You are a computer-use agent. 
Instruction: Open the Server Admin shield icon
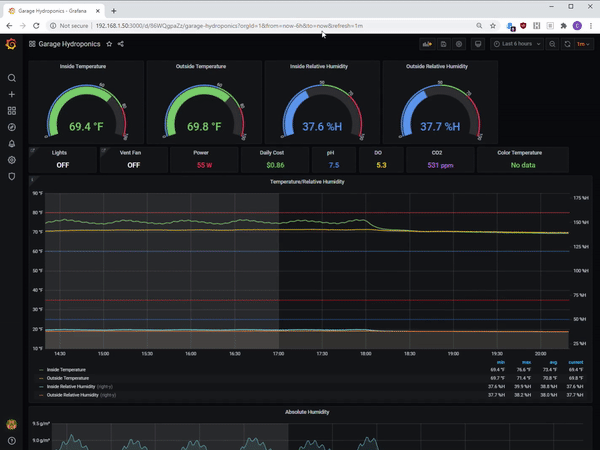12,176
